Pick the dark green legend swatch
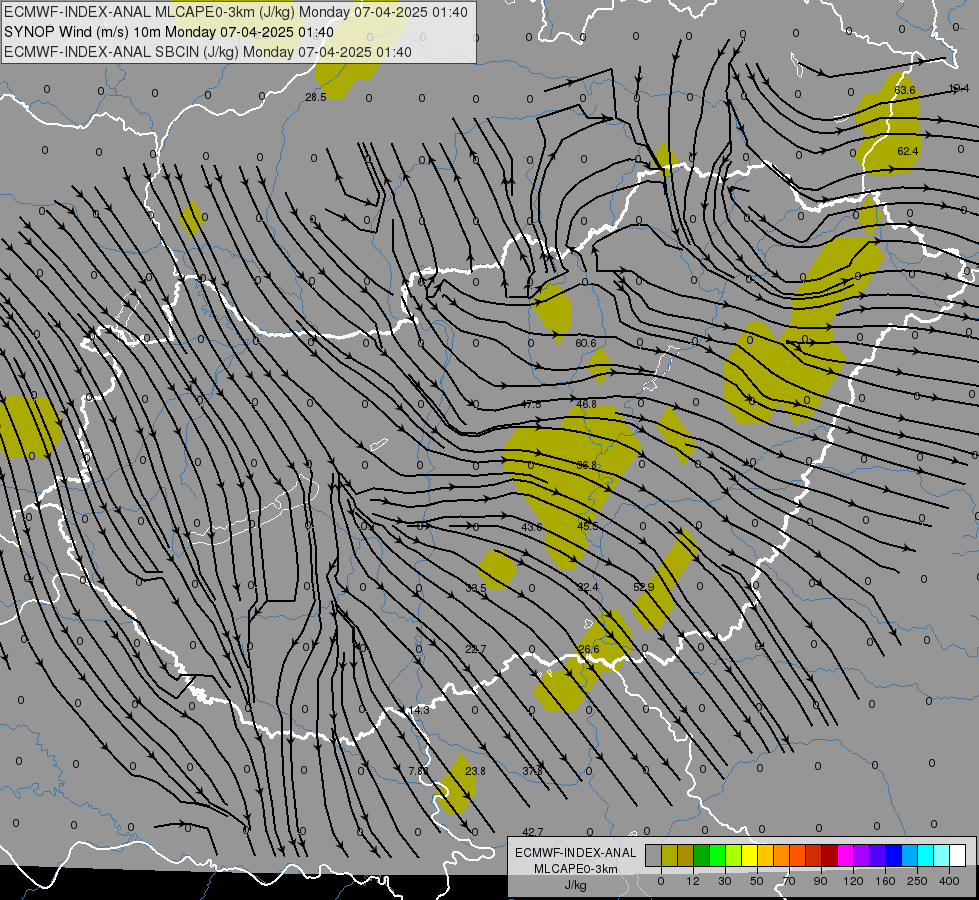The image size is (979, 900). 702,855
